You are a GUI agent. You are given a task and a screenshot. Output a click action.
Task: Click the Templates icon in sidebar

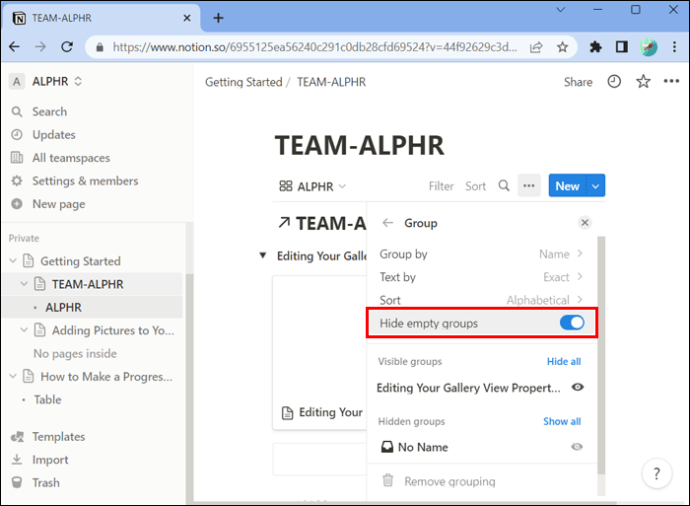(x=17, y=436)
